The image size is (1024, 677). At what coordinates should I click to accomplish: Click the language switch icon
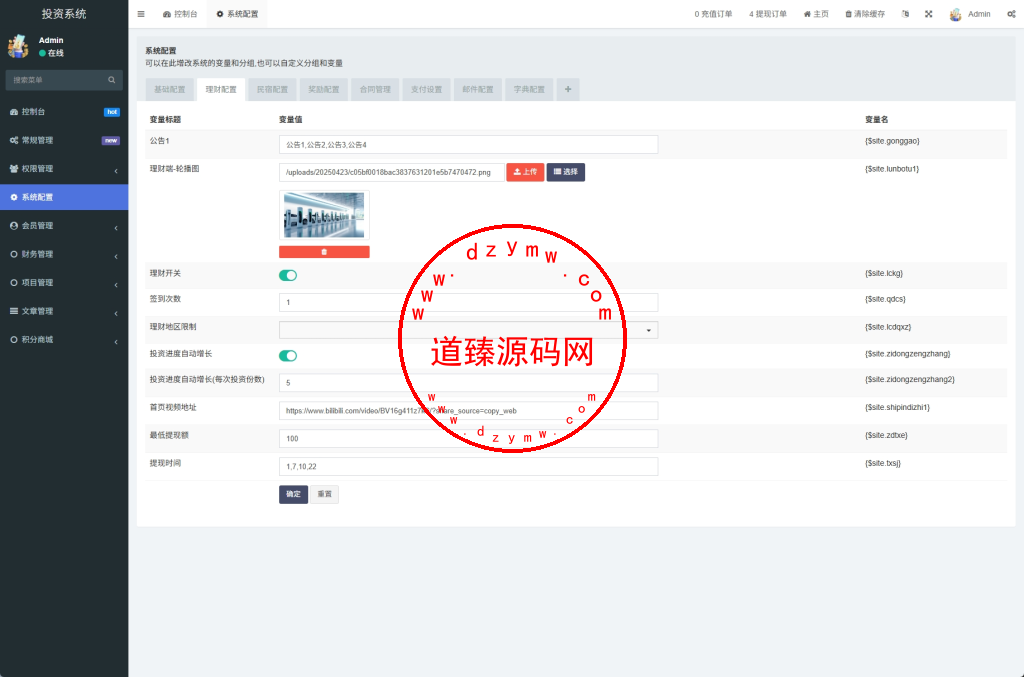coord(905,14)
